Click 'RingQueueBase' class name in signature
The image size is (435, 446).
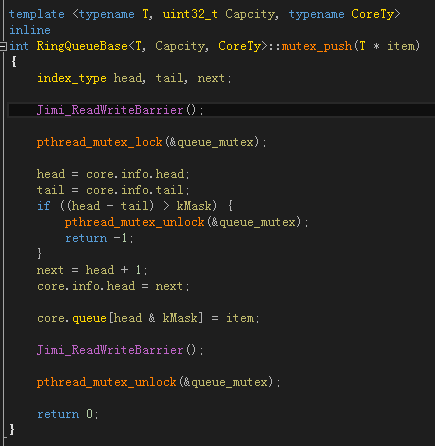pos(82,46)
